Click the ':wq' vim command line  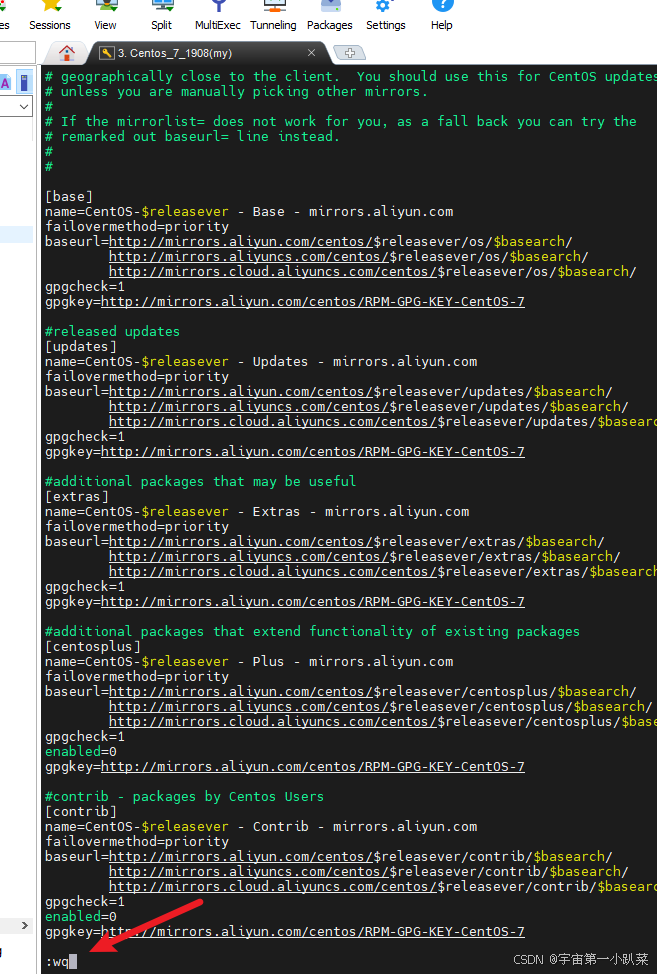coord(61,962)
